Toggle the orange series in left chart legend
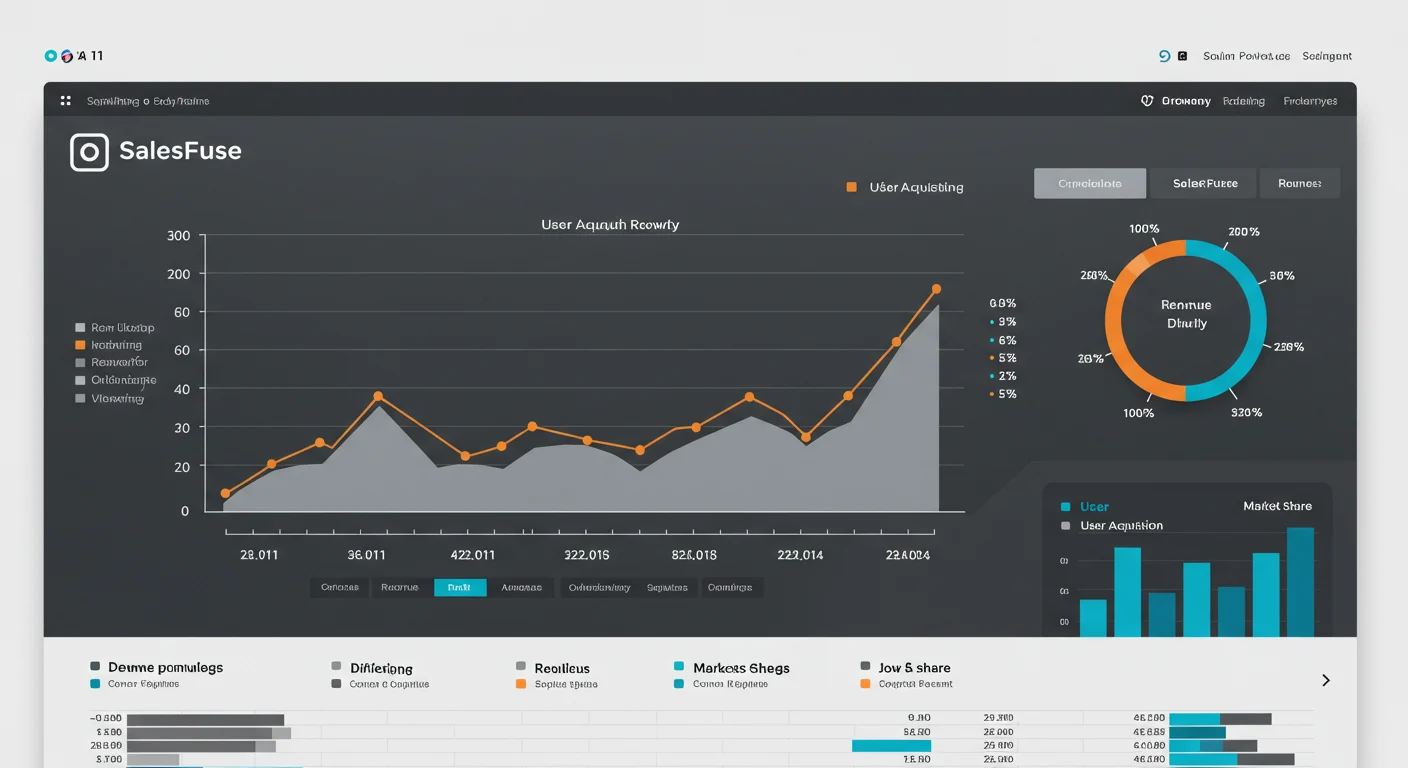This screenshot has height=768, width=1408. point(80,345)
